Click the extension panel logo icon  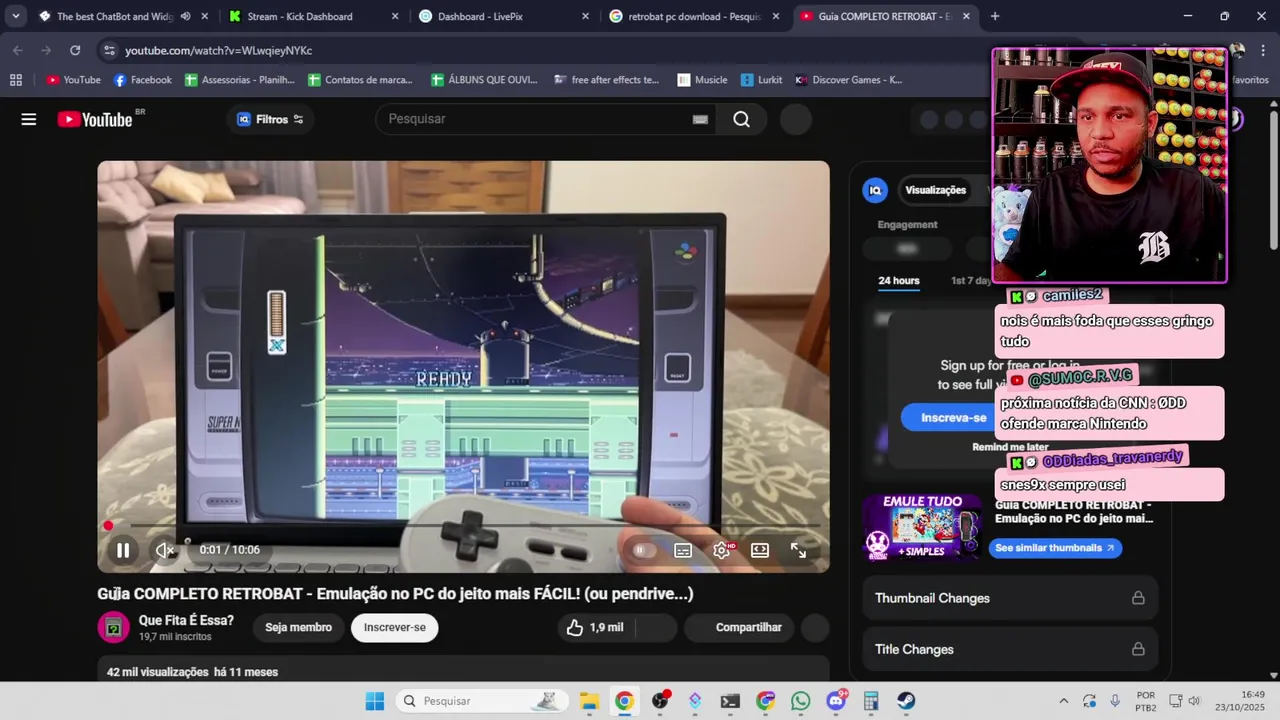tap(875, 190)
